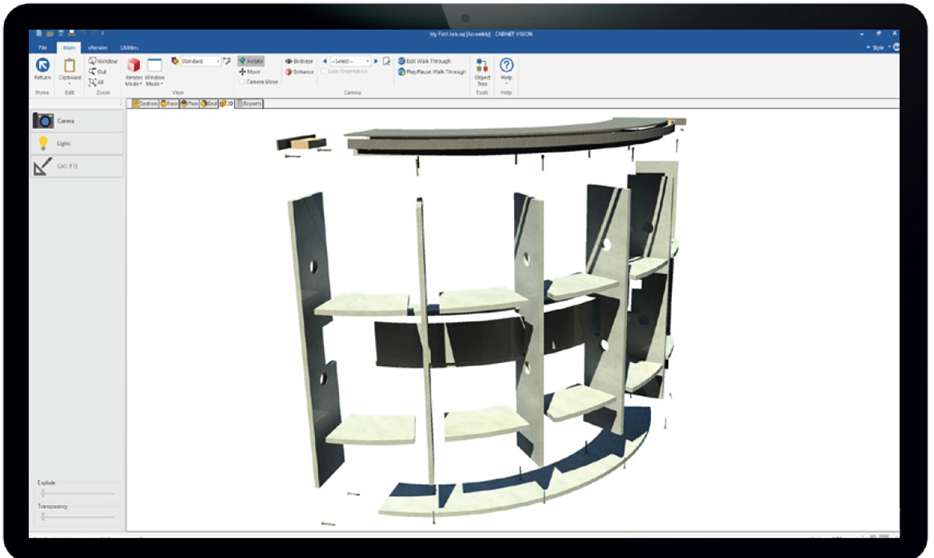The image size is (934, 558).
Task: Expand the Render Mode dropdown
Action: (133, 70)
